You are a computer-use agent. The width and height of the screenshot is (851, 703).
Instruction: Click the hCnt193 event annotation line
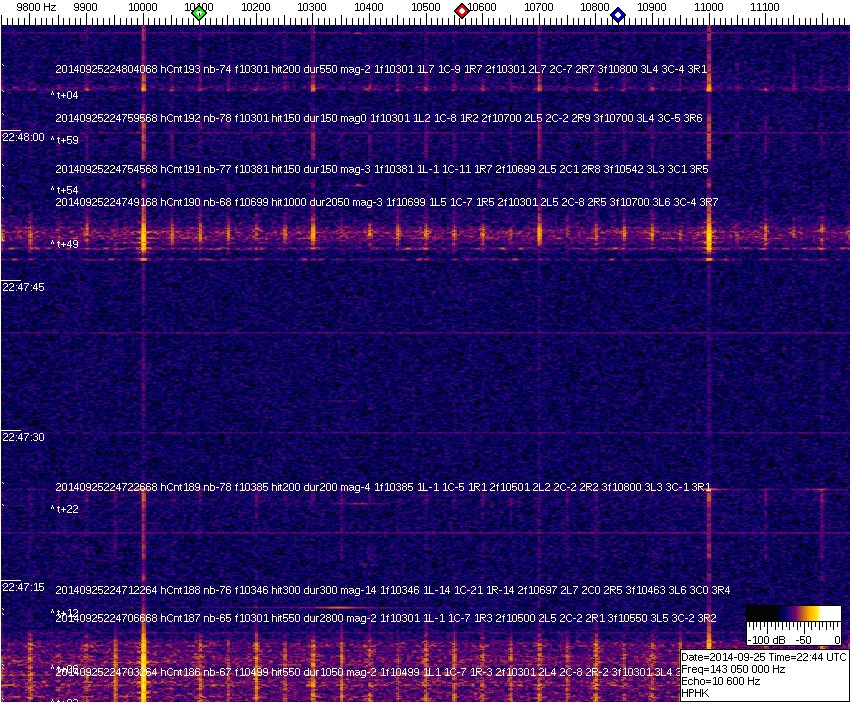[x=382, y=70]
